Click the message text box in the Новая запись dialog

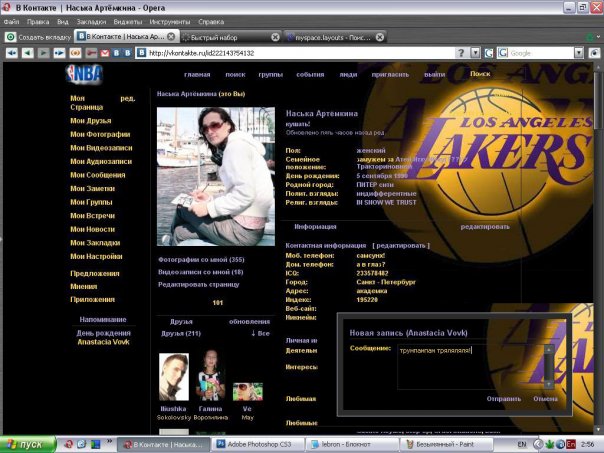tap(471, 367)
